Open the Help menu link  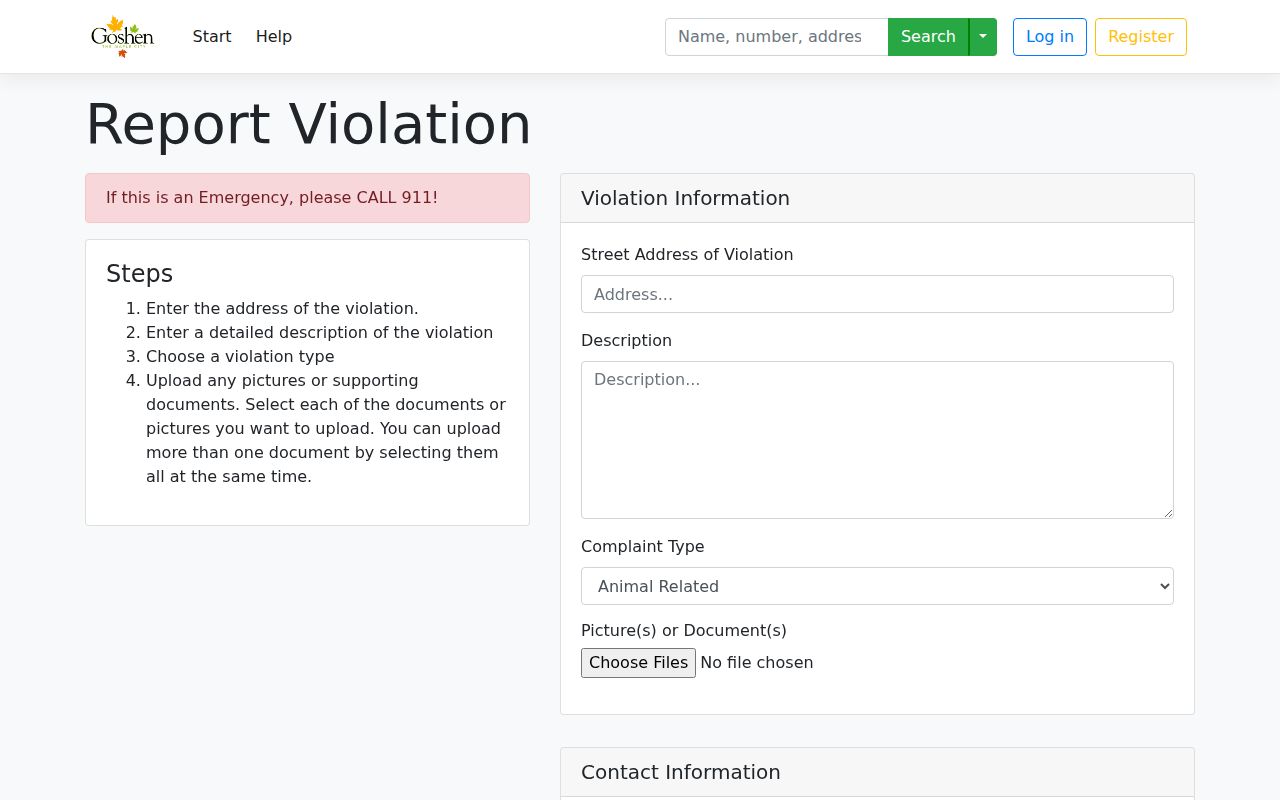click(274, 37)
